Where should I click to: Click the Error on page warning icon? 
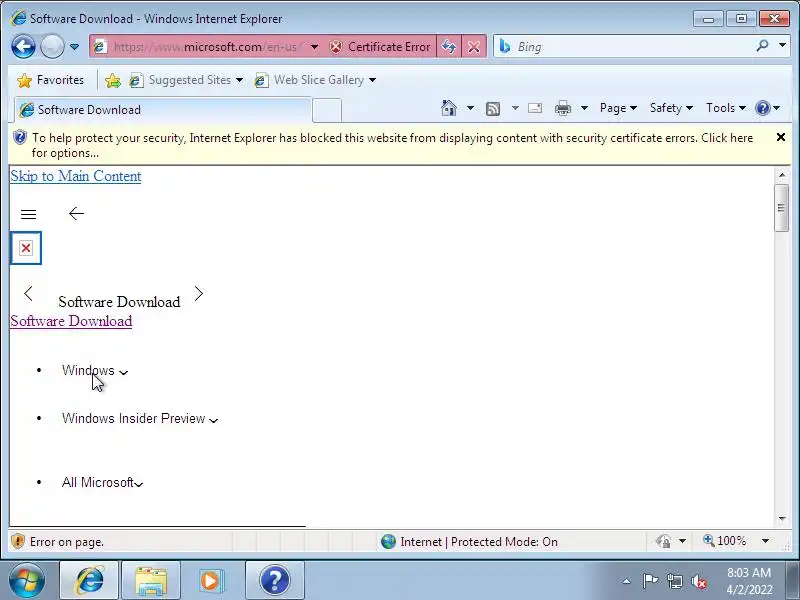click(x=18, y=541)
